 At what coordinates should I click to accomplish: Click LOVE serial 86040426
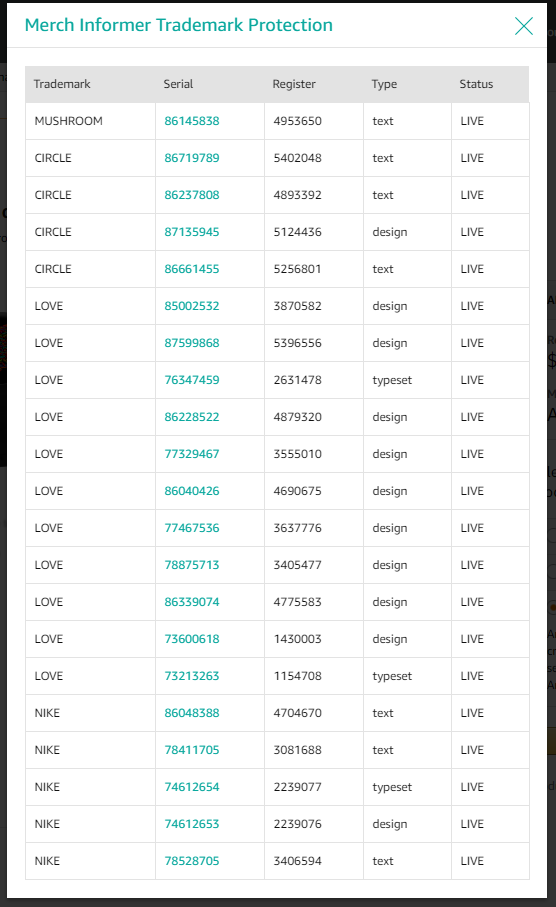click(192, 491)
